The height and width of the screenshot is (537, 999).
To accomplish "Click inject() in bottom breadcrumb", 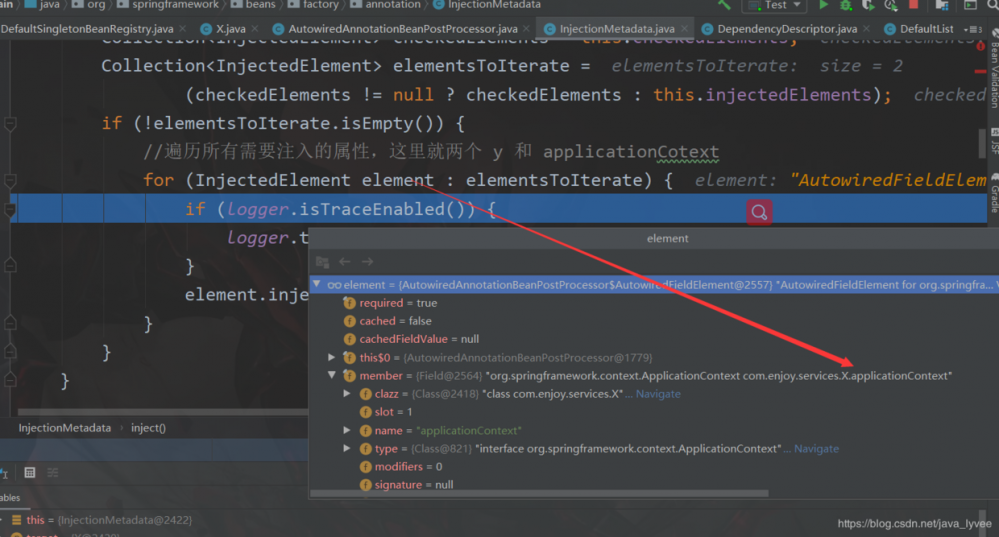I will pos(148,428).
